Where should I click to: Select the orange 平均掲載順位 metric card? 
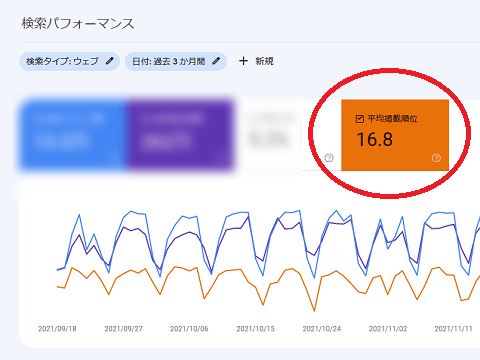[x=395, y=135]
